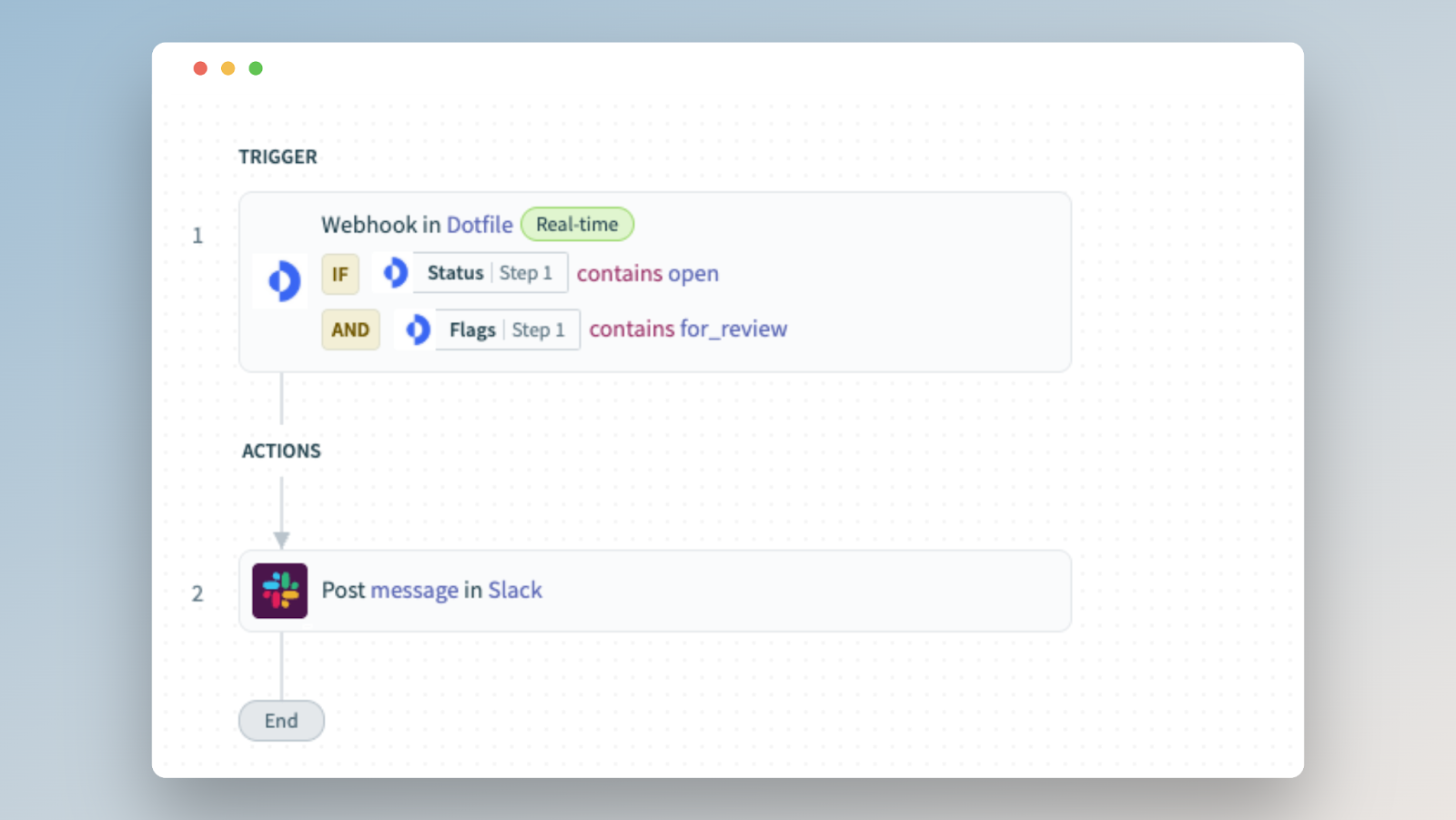
Task: Click the Dotfile icon beside Status pill
Action: coord(394,272)
